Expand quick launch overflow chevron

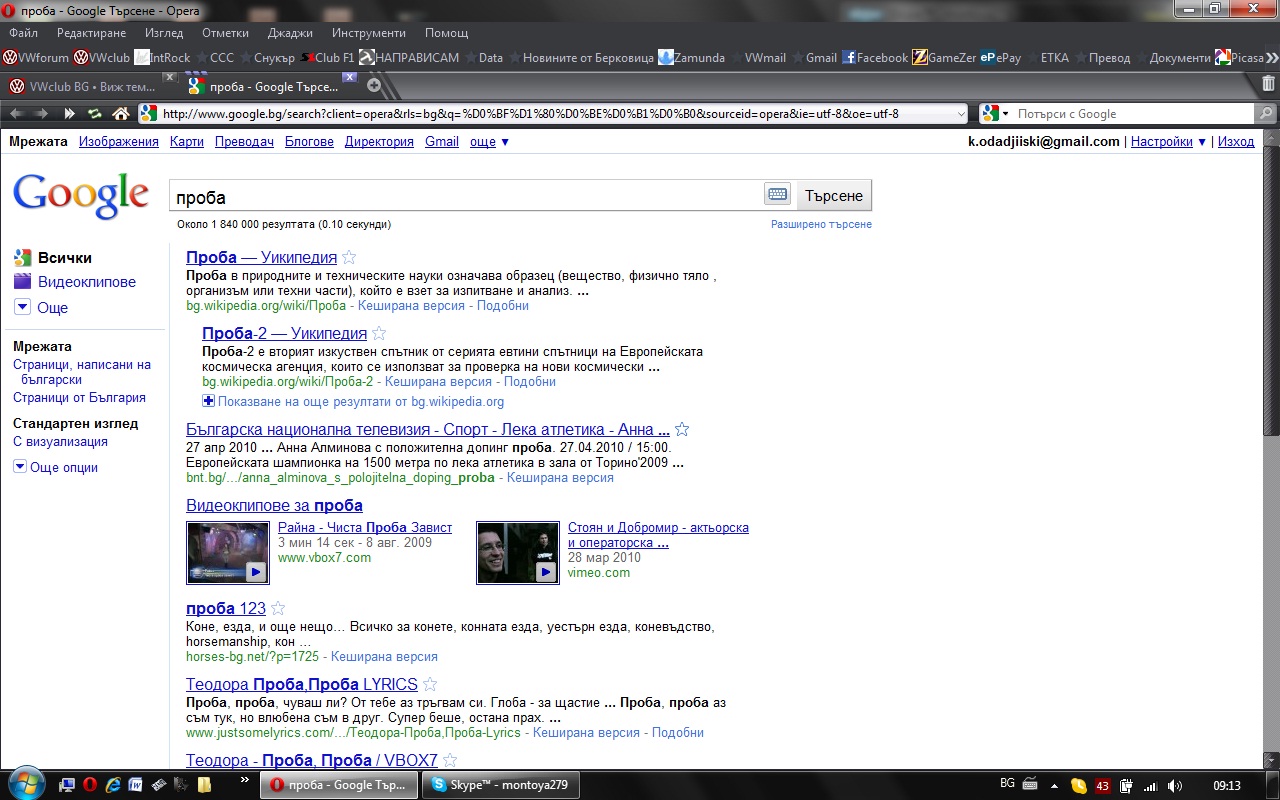coord(245,779)
